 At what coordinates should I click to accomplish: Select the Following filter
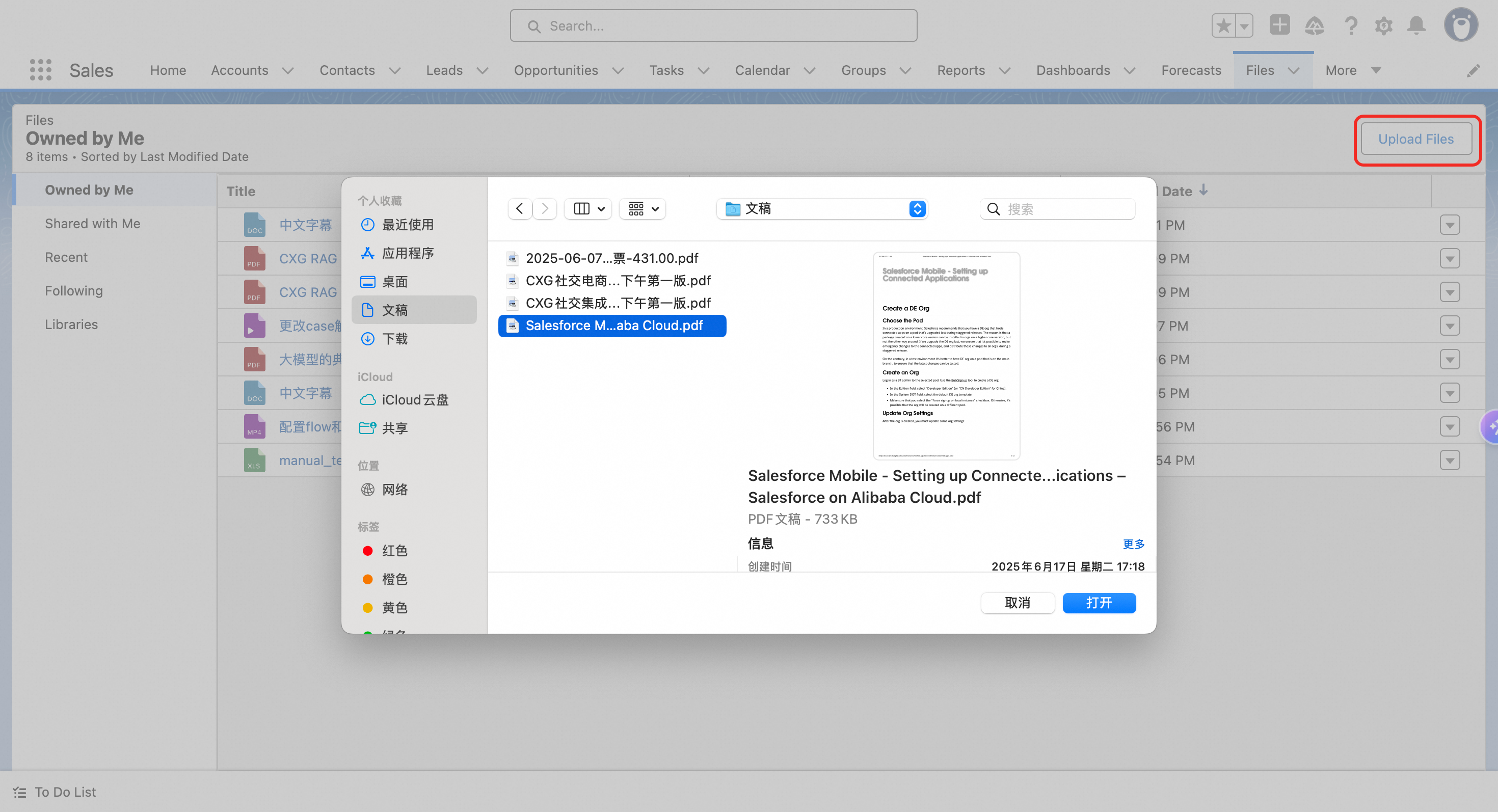click(74, 291)
